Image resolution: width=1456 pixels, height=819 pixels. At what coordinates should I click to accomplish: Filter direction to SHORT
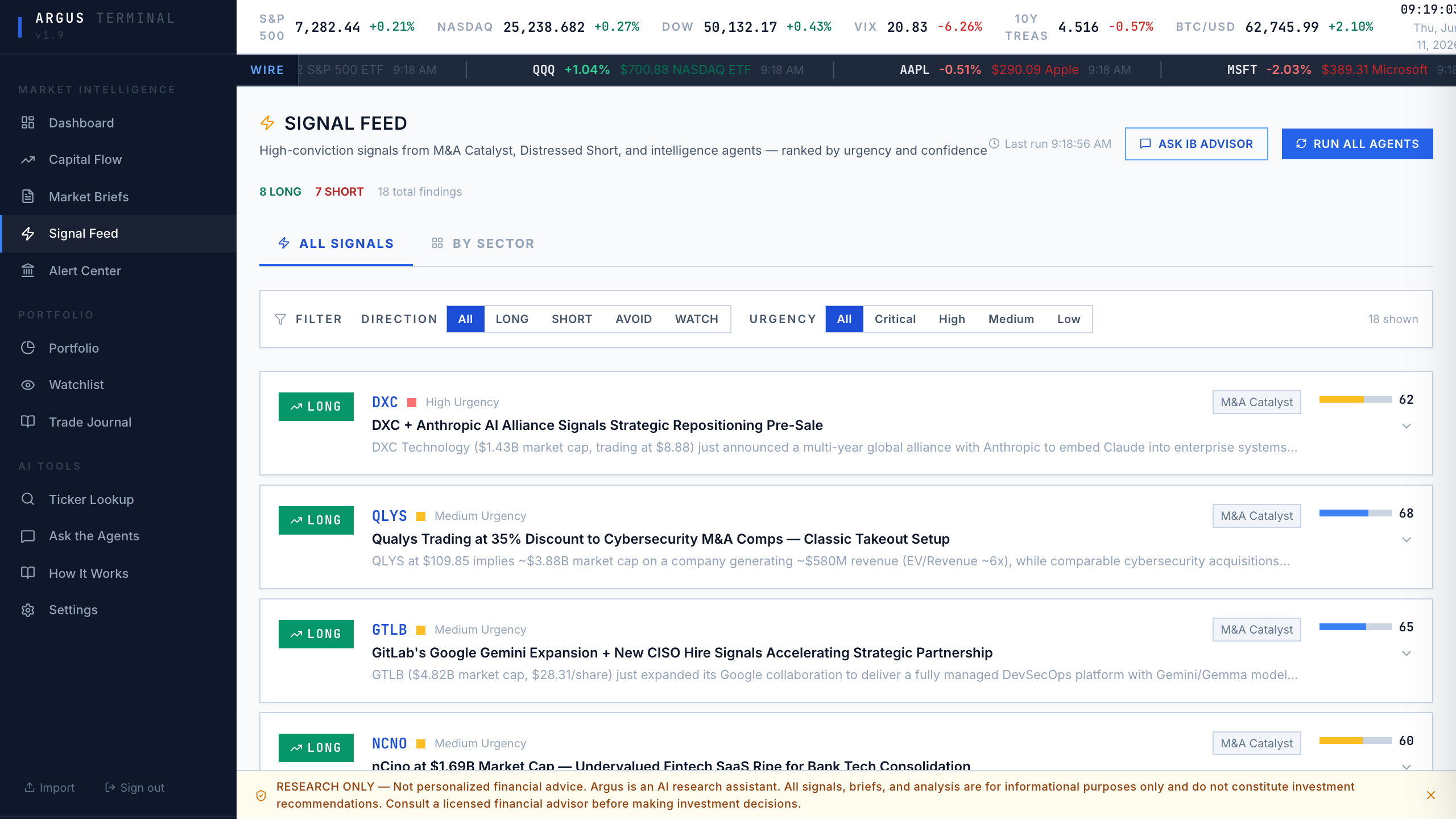[x=572, y=319]
